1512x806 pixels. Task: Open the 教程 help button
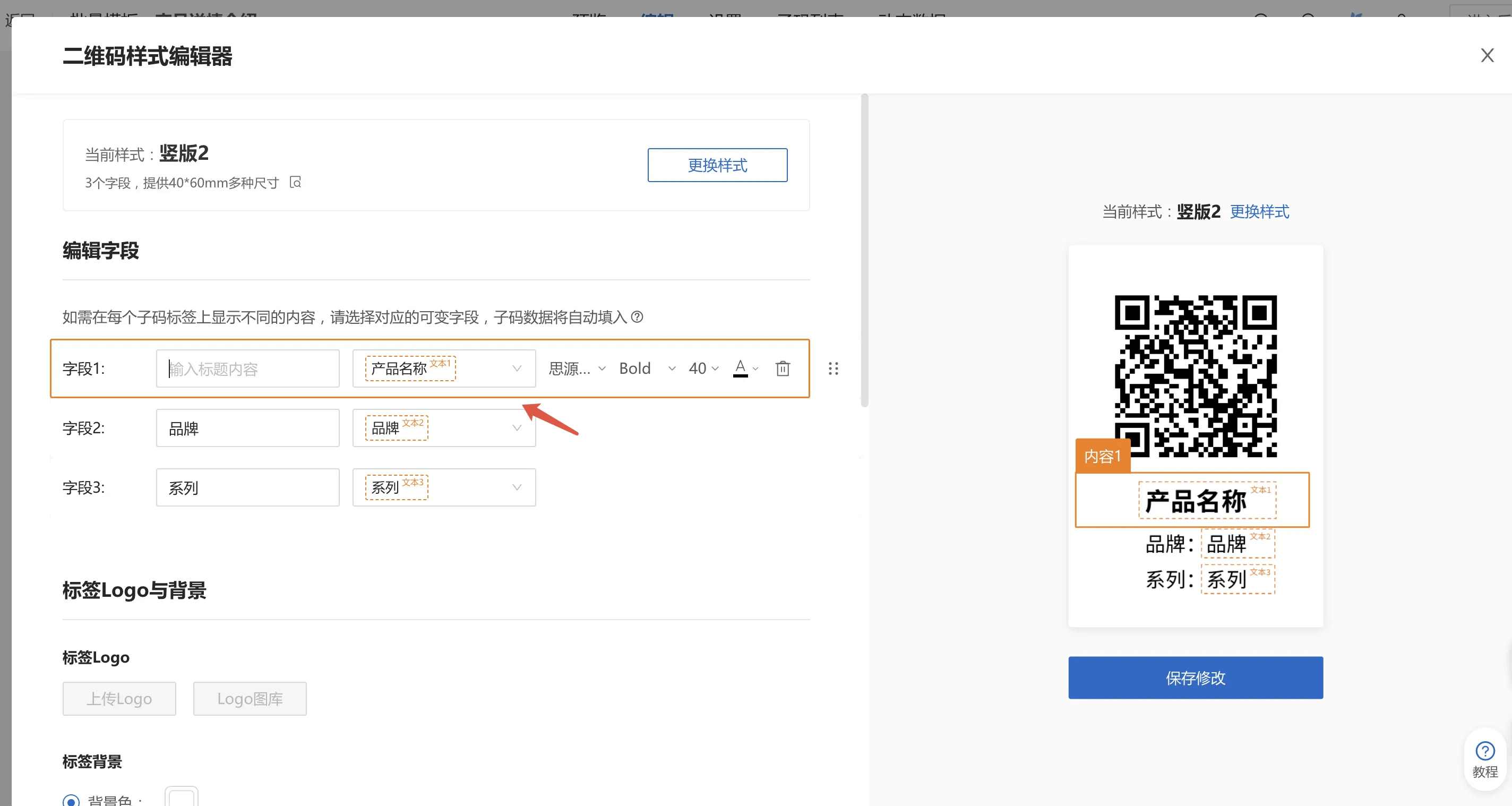1484,760
